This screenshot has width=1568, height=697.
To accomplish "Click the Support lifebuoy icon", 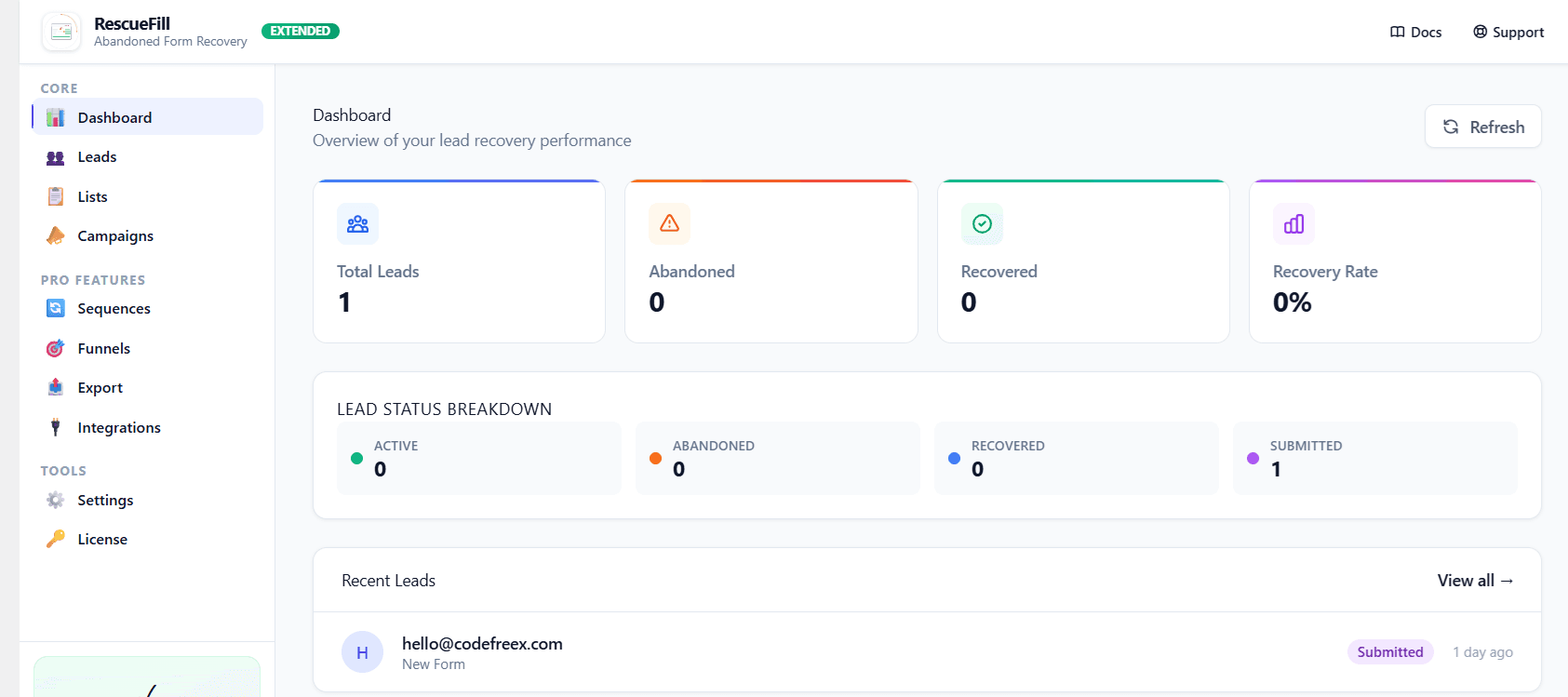I will (1480, 32).
